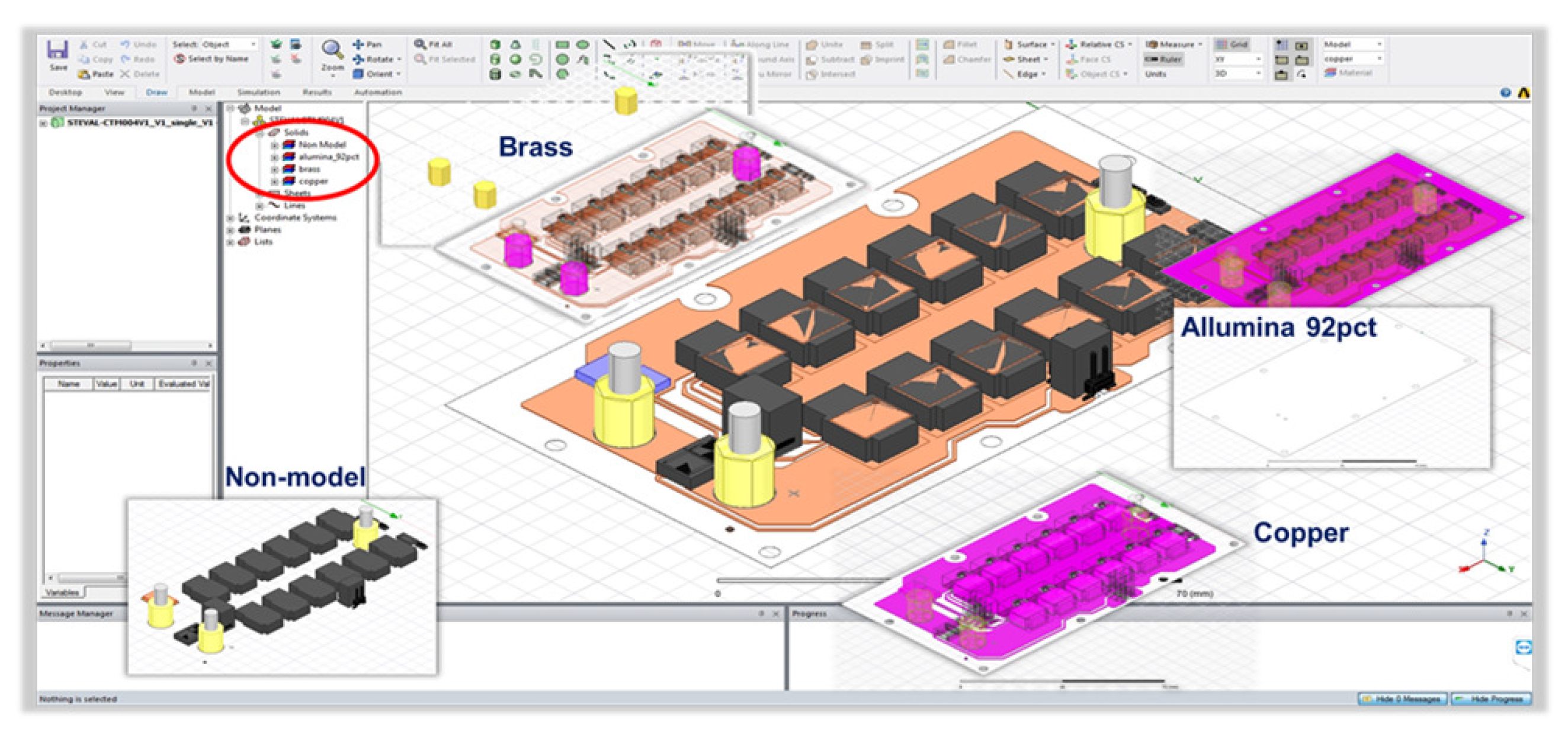1568x734 pixels.
Task: Open the copper material dropdown
Action: [1378, 59]
